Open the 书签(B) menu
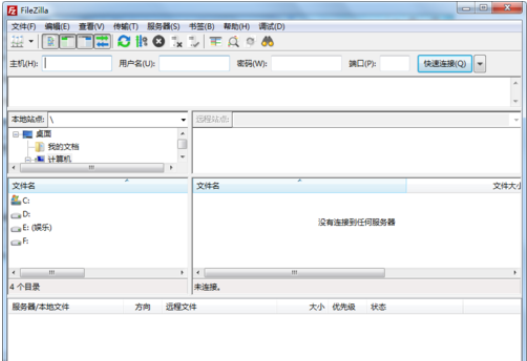The height and width of the screenshot is (361, 527). click(x=202, y=27)
